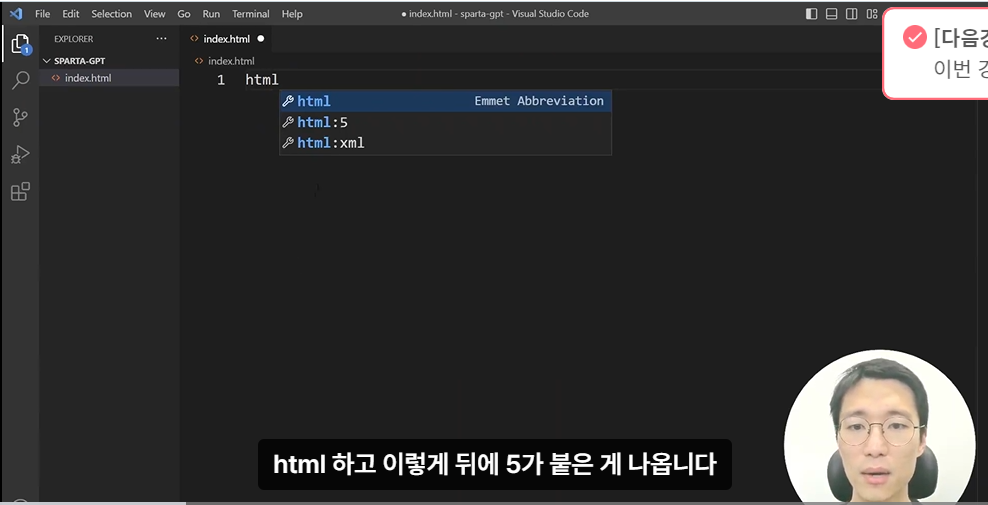Toggle secondary side bar layout icon
The image size is (988, 505).
(x=851, y=13)
